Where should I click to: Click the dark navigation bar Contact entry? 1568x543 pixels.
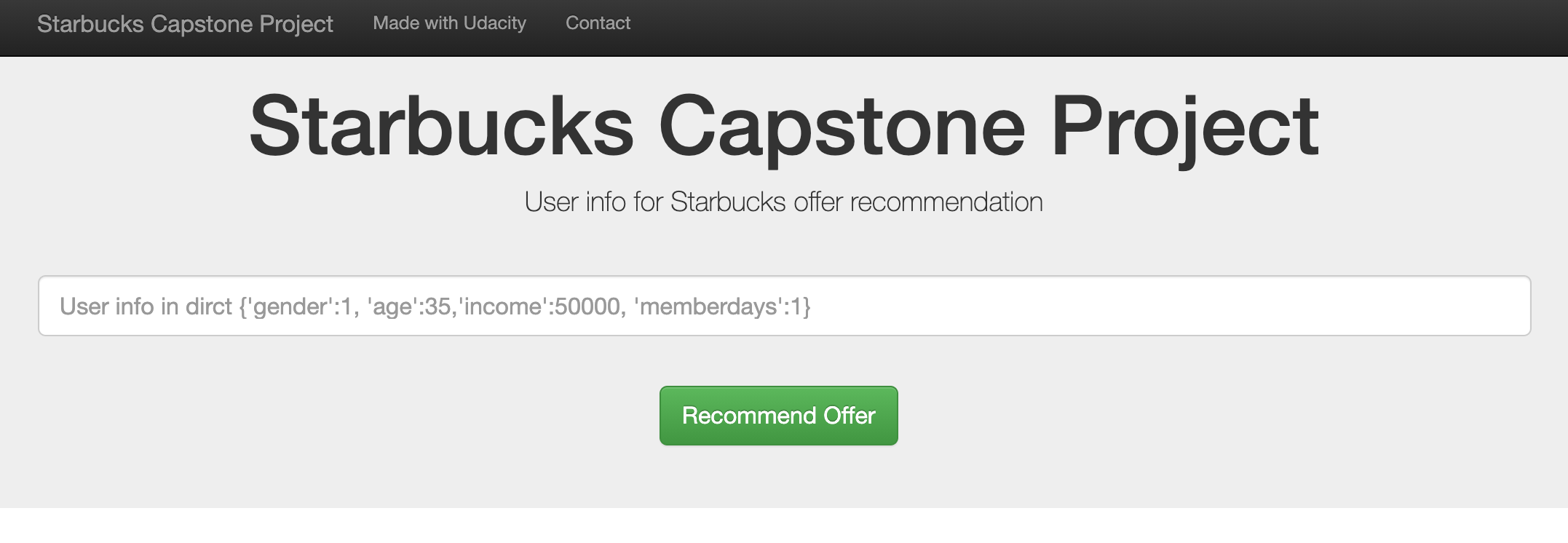point(598,23)
